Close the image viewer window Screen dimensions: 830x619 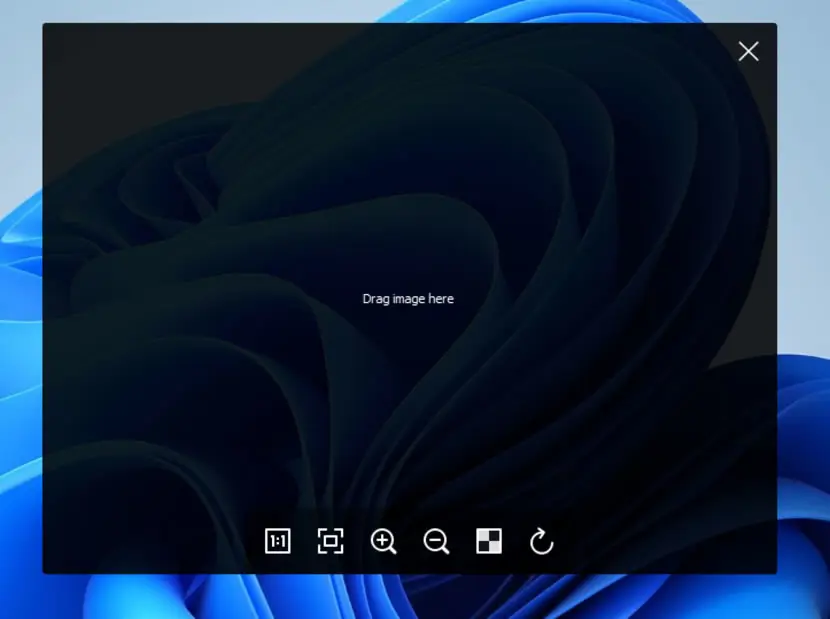tap(748, 51)
